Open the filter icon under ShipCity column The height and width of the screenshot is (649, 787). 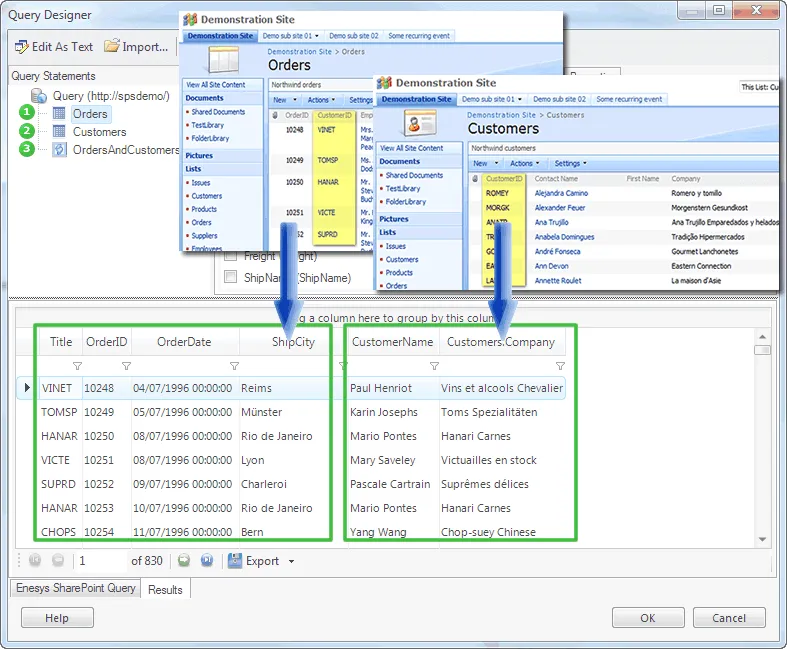click(342, 366)
